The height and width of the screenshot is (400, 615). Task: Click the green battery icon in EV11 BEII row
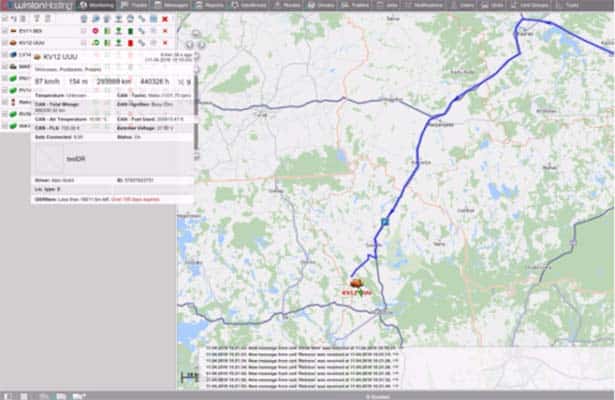coord(108,31)
